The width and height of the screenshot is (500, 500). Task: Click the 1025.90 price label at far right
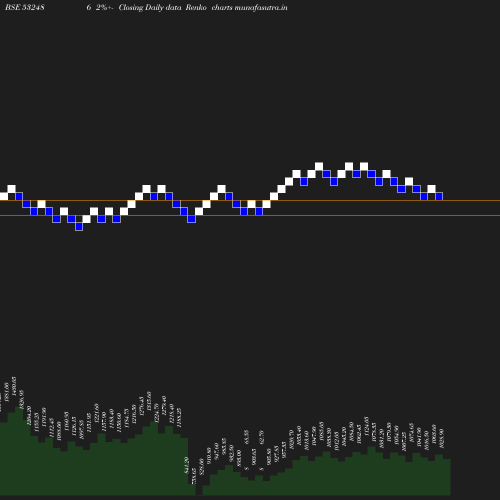click(442, 439)
